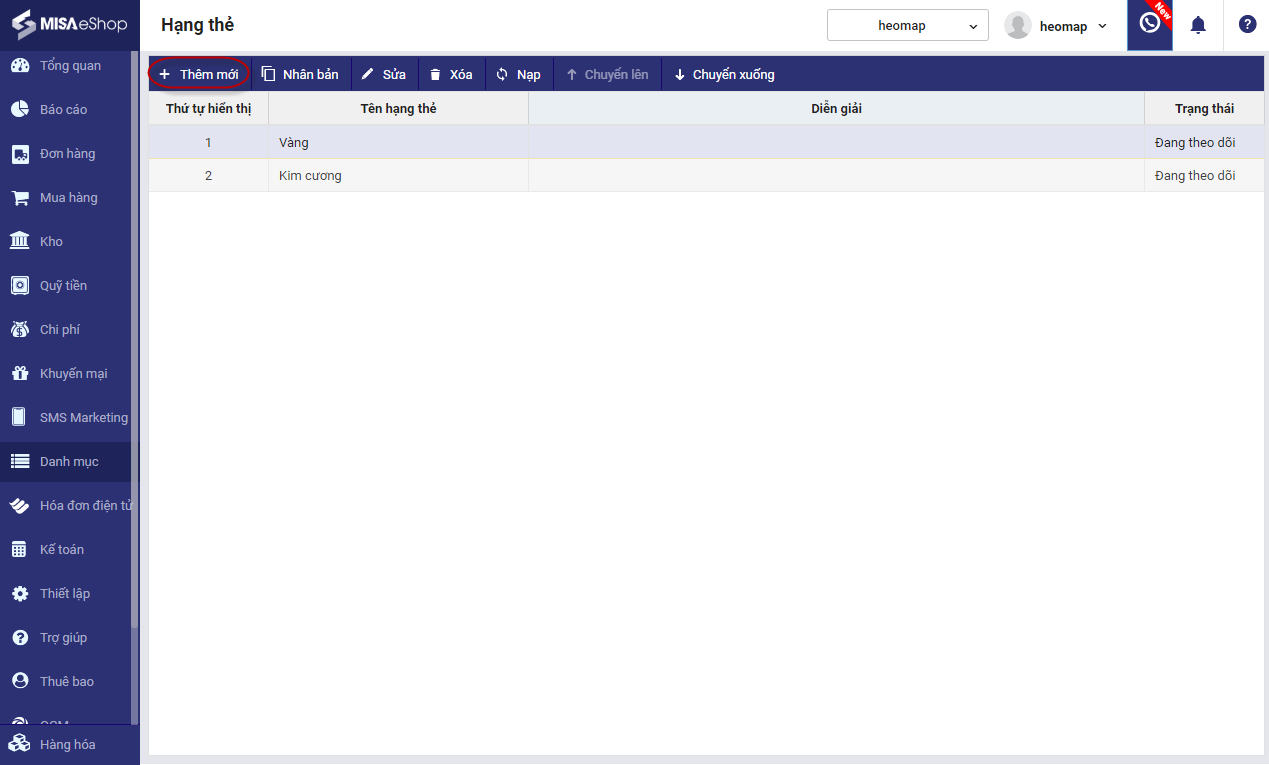
Task: Click the Hạng thẻ page title
Action: coord(197,25)
